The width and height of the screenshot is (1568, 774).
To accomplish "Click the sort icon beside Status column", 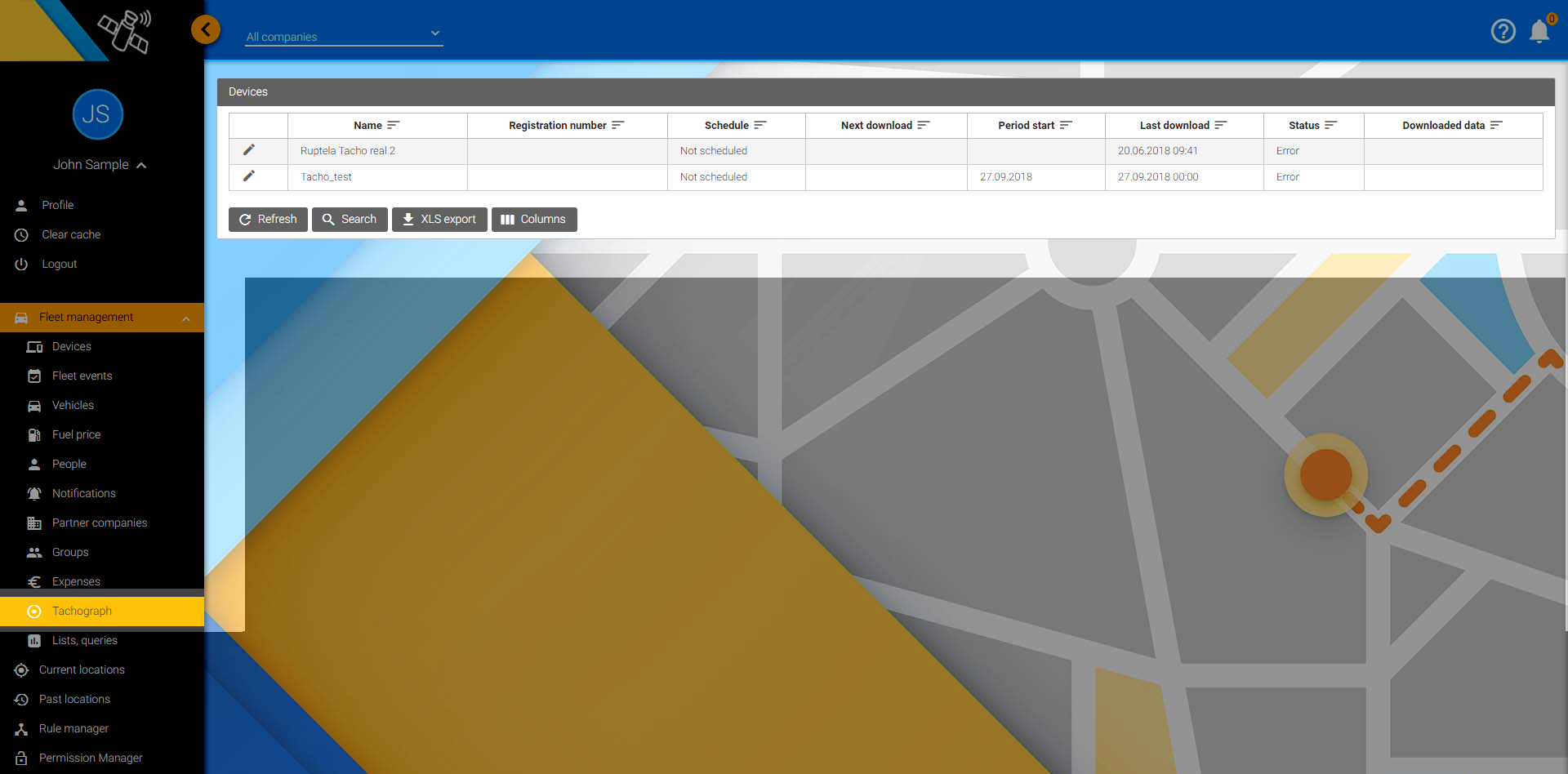I will coord(1330,125).
